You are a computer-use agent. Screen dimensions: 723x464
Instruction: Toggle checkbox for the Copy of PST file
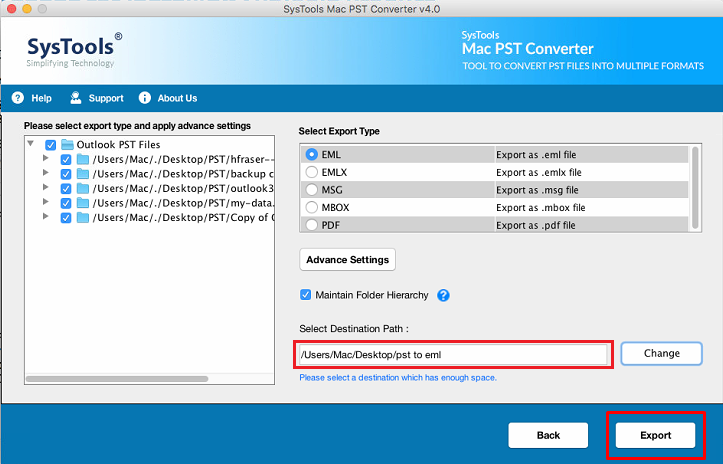pyautogui.click(x=66, y=218)
